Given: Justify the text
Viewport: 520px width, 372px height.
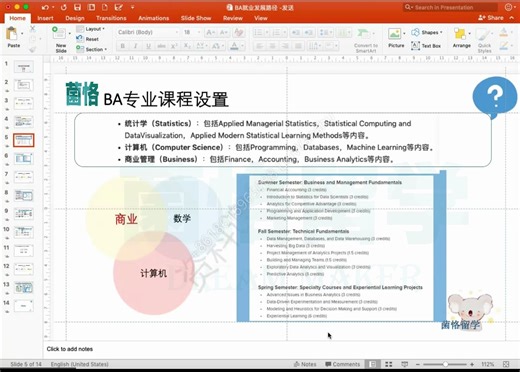Looking at the screenshot, I should click(298, 46).
